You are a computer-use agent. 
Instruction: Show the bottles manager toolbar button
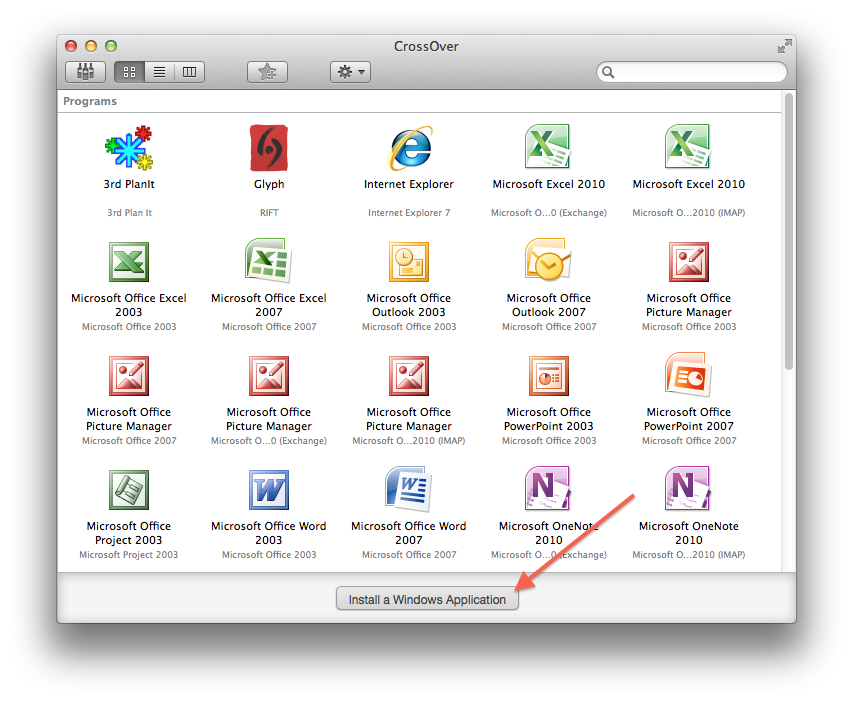point(86,72)
